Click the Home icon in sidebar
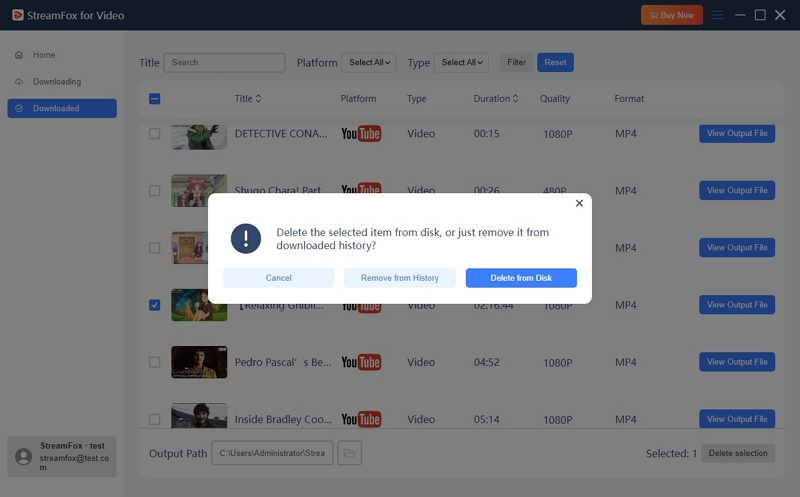800x497 pixels. pyautogui.click(x=19, y=55)
